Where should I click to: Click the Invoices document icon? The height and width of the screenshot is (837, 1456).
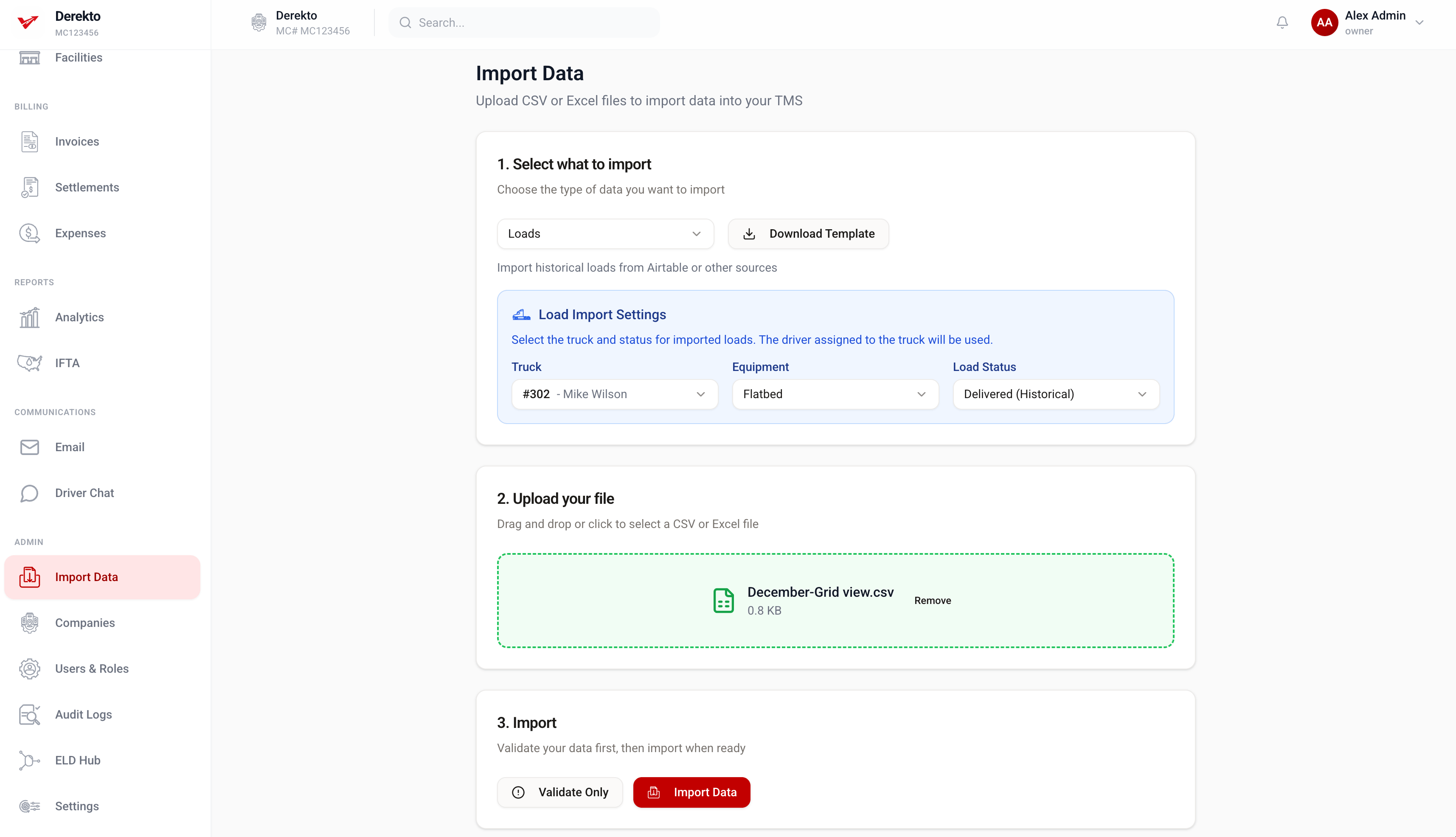[29, 141]
